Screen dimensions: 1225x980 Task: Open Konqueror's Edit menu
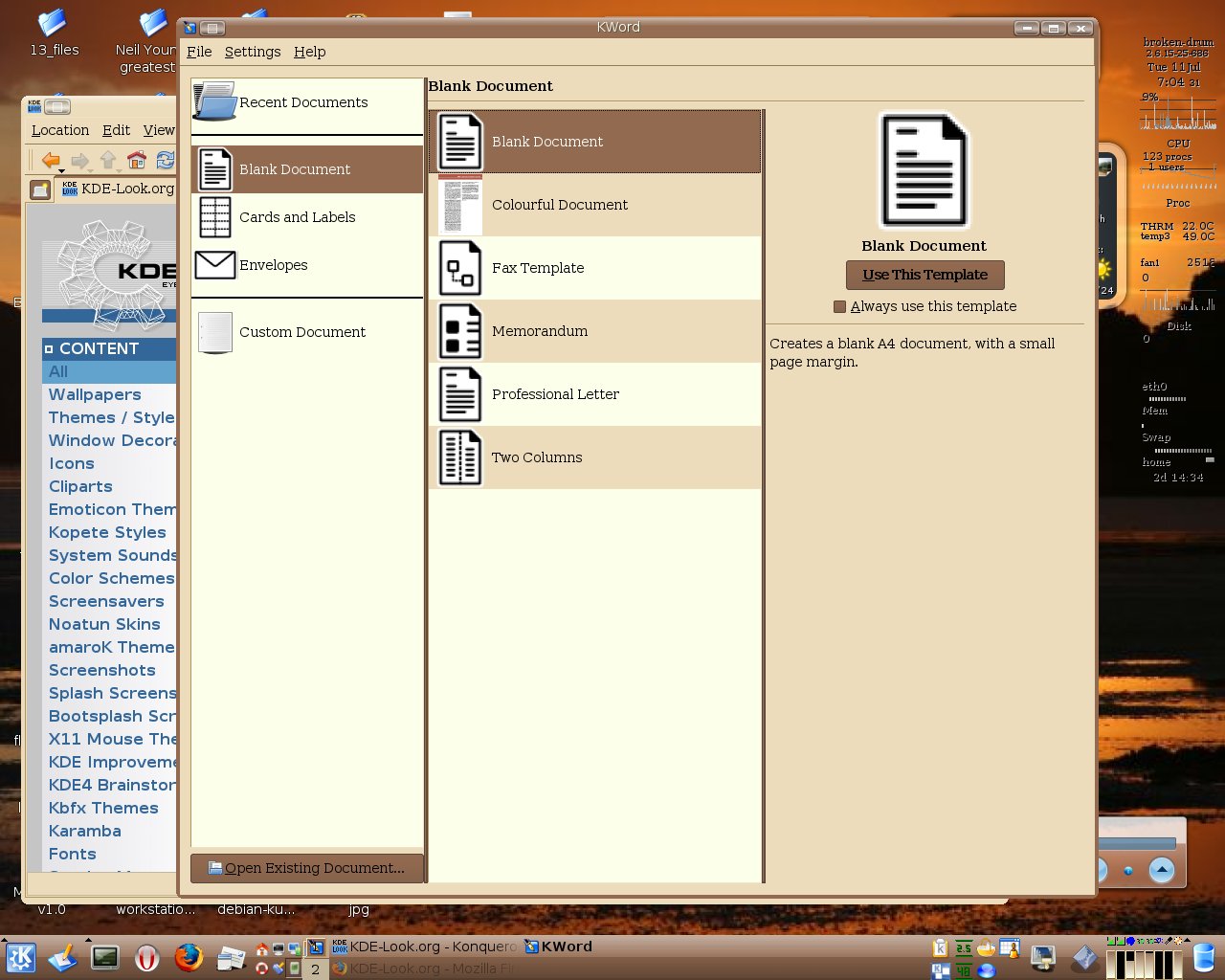(x=116, y=130)
